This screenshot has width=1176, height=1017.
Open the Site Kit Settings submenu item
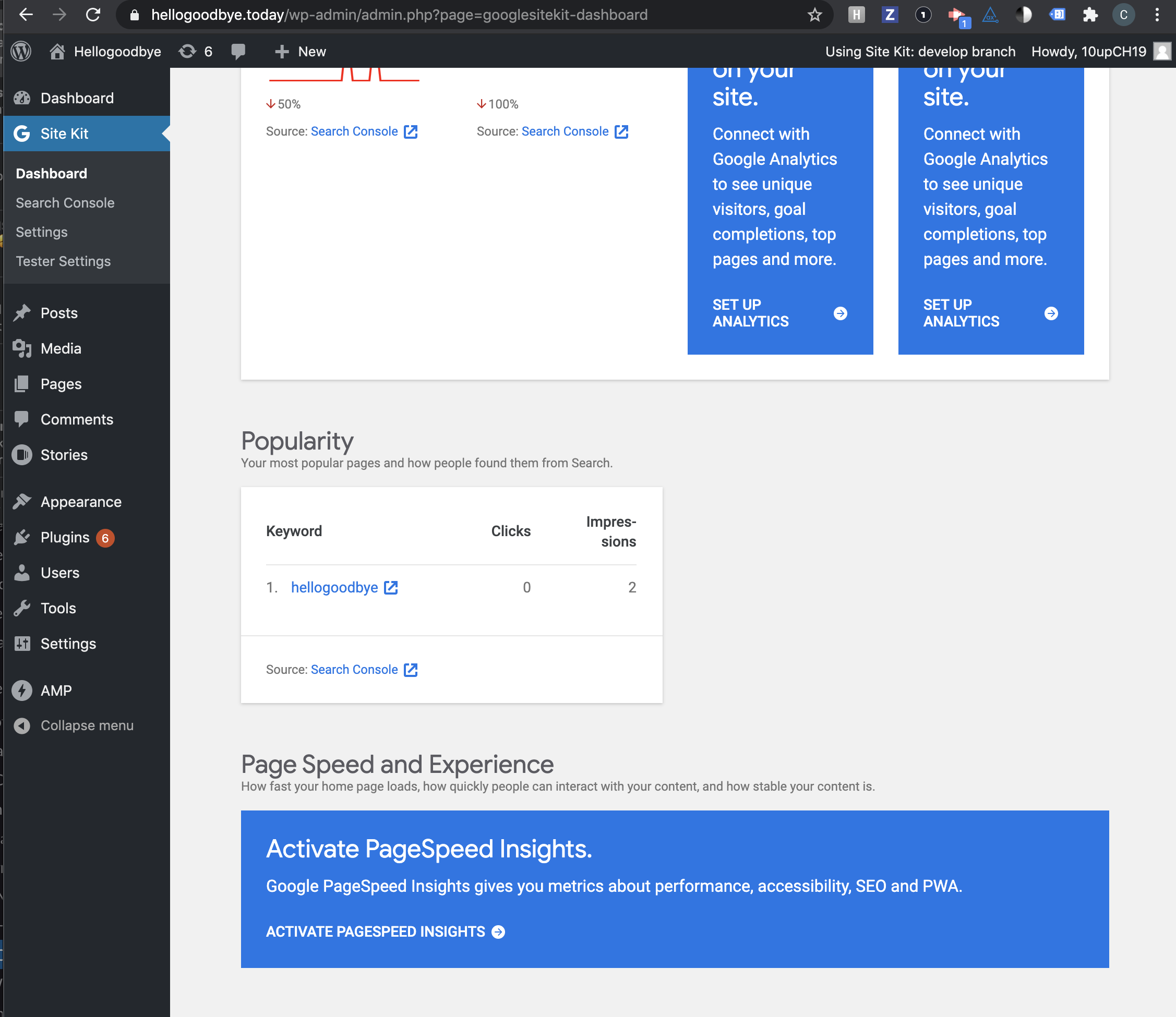click(41, 232)
